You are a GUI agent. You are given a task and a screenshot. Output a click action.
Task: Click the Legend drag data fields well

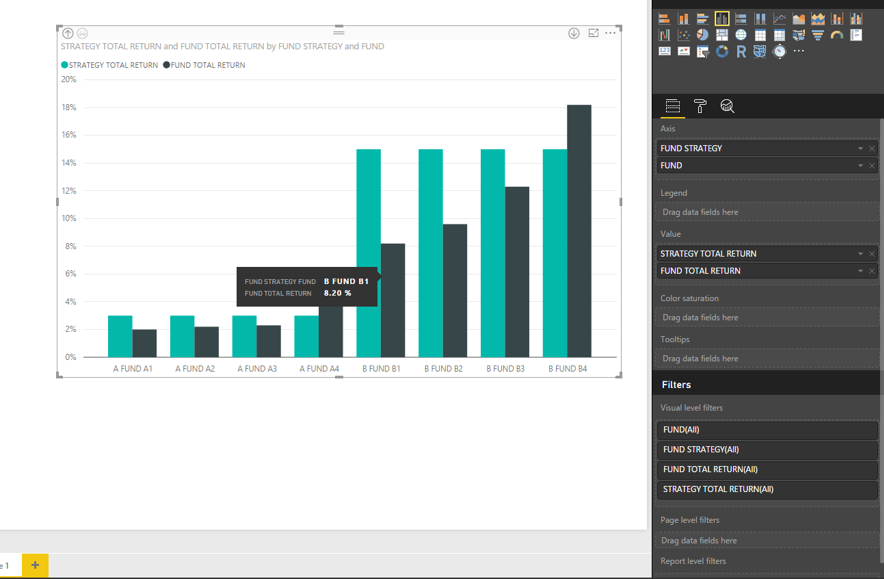[x=767, y=212]
